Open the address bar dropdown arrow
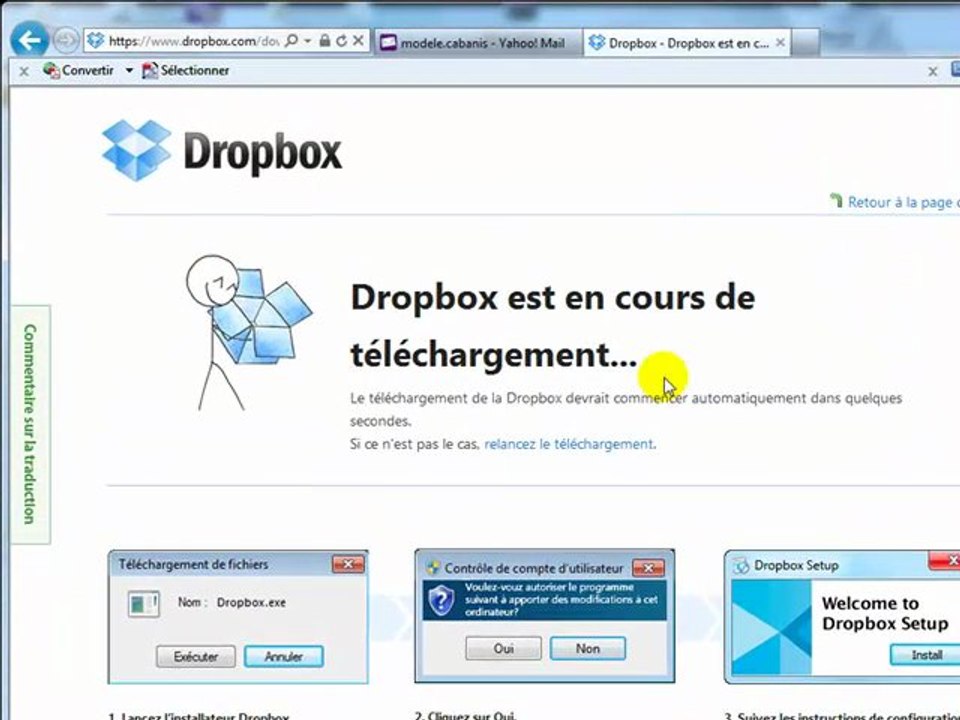This screenshot has height=720, width=960. (308, 41)
